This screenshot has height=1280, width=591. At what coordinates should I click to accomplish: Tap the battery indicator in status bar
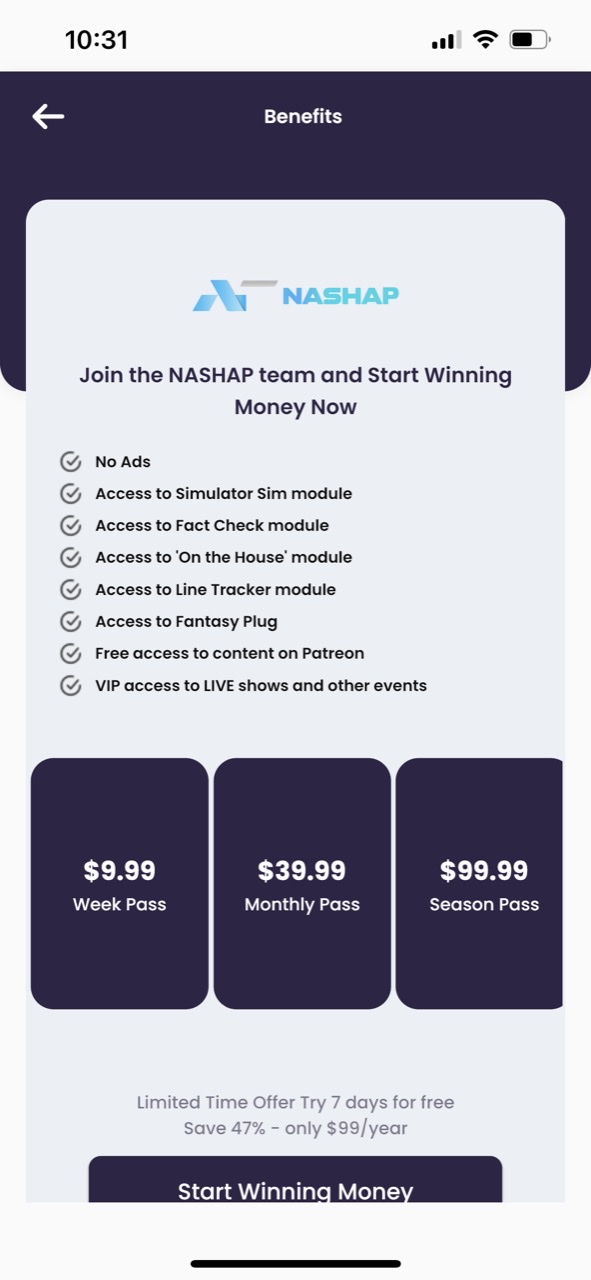530,40
